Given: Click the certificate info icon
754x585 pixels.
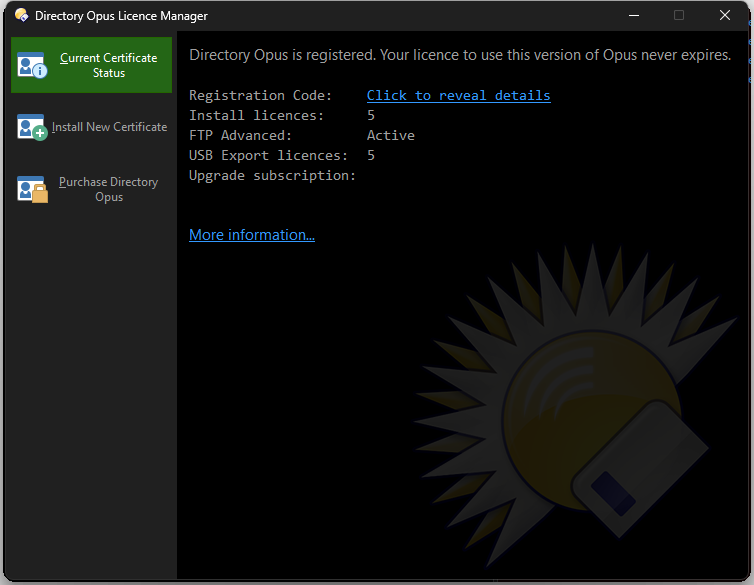Looking at the screenshot, I should (x=32, y=65).
